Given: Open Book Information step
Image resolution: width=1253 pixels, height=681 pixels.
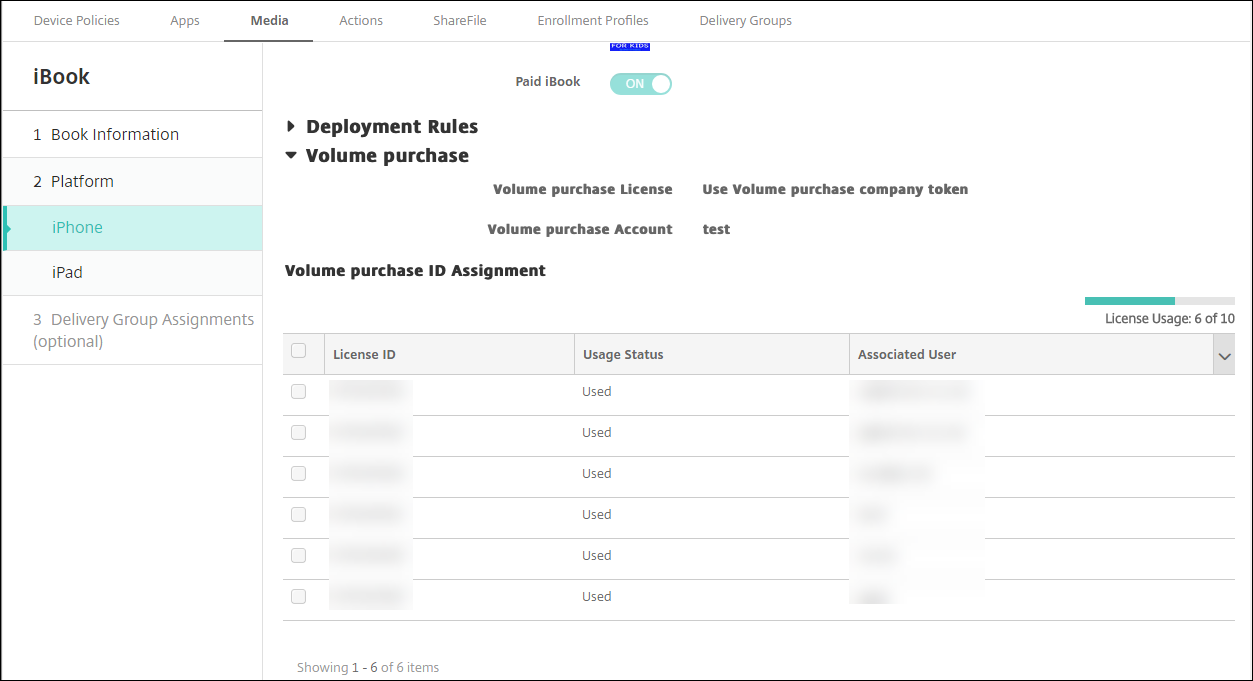Looking at the screenshot, I should (115, 135).
